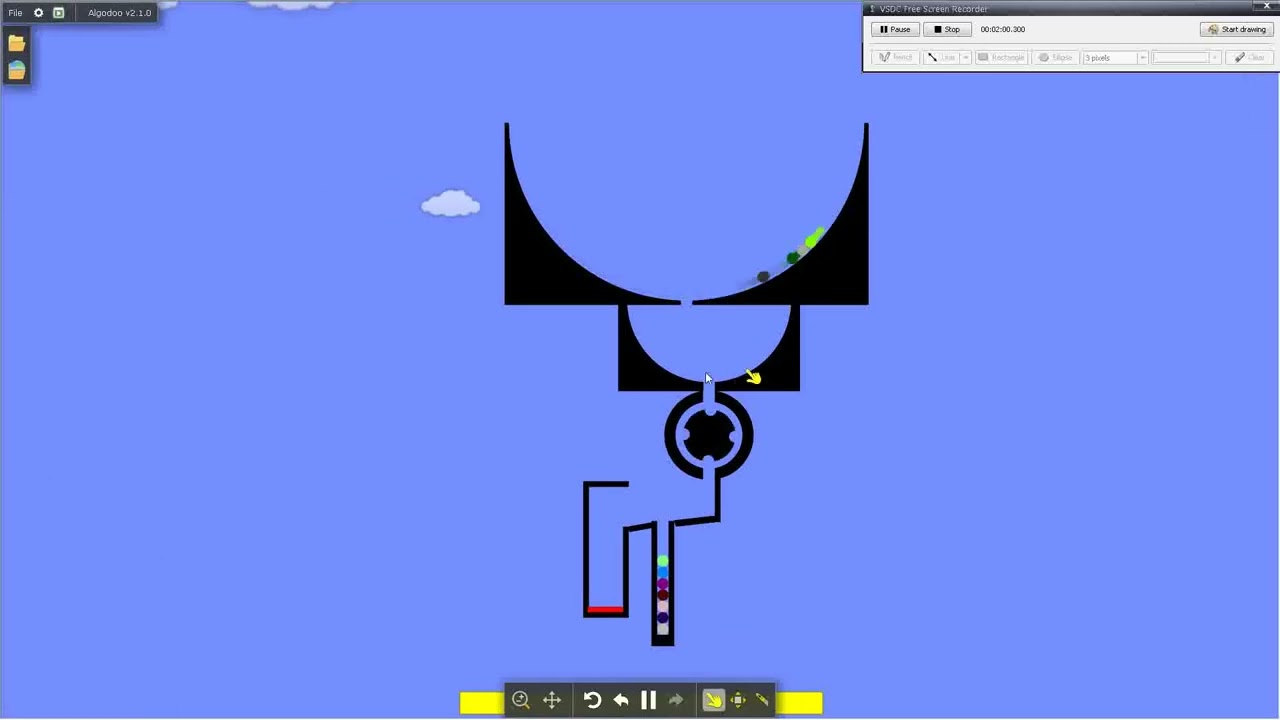Pause the Algodoo simulation
This screenshot has width=1280, height=720.
[648, 700]
